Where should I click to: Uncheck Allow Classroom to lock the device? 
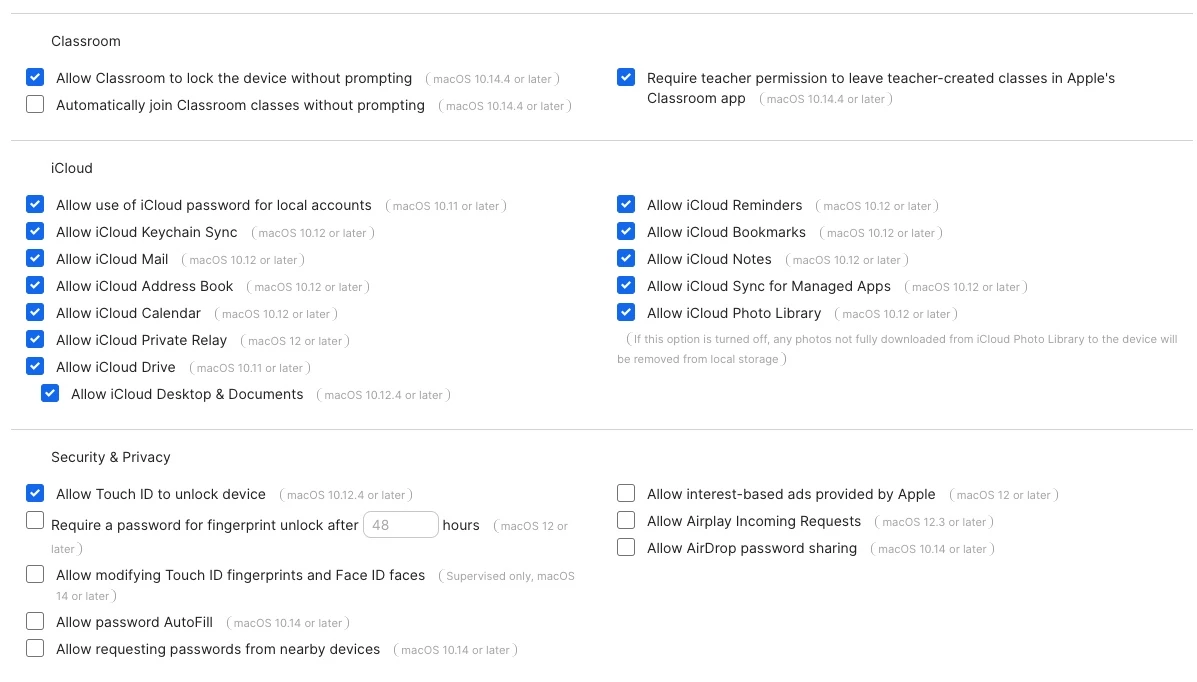click(x=35, y=77)
